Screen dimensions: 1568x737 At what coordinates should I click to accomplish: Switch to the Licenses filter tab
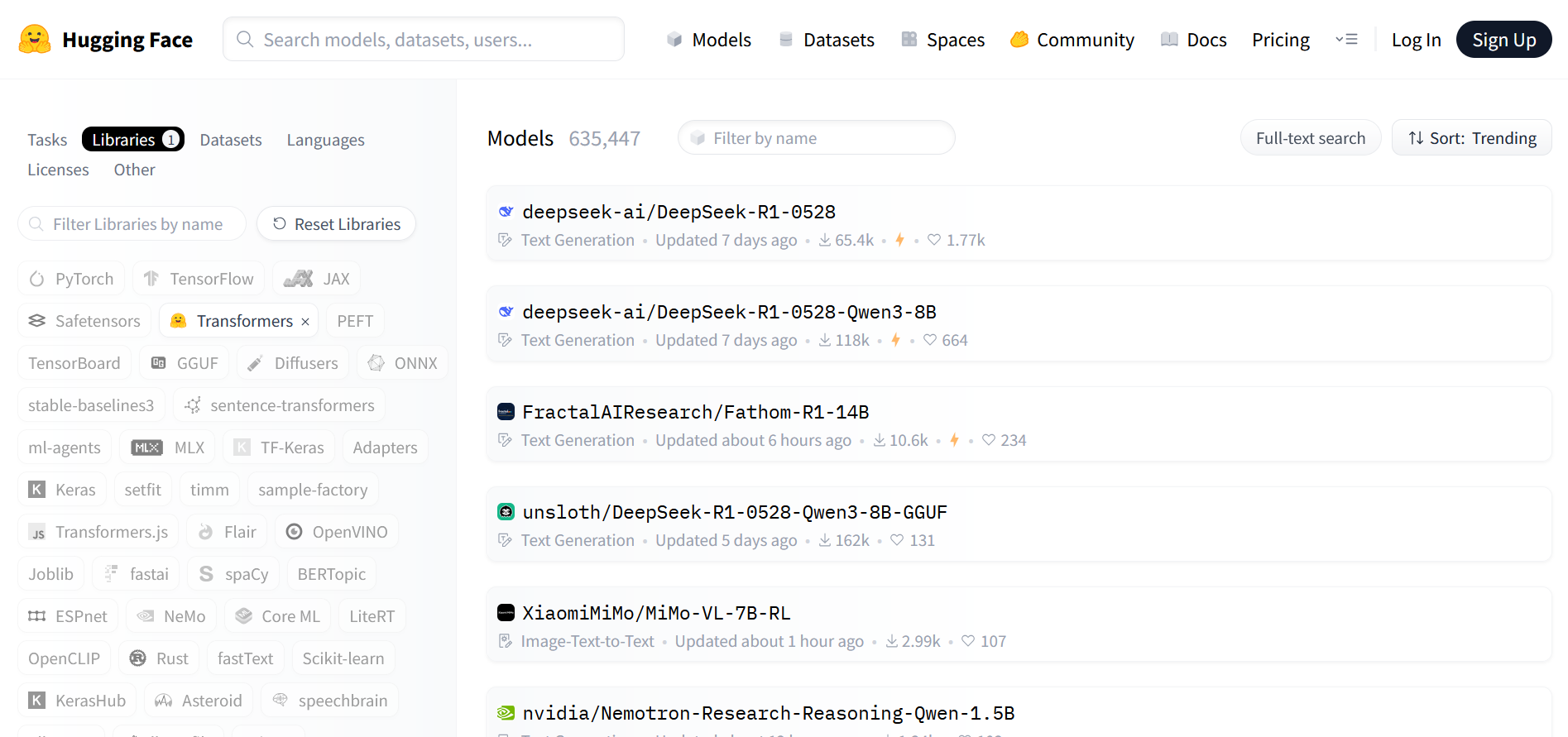point(58,170)
